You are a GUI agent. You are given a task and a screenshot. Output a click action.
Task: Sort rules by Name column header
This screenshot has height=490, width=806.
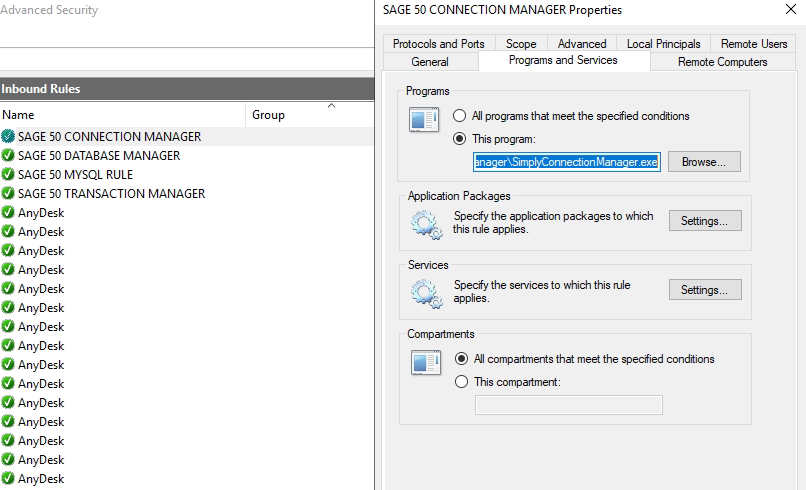123,115
